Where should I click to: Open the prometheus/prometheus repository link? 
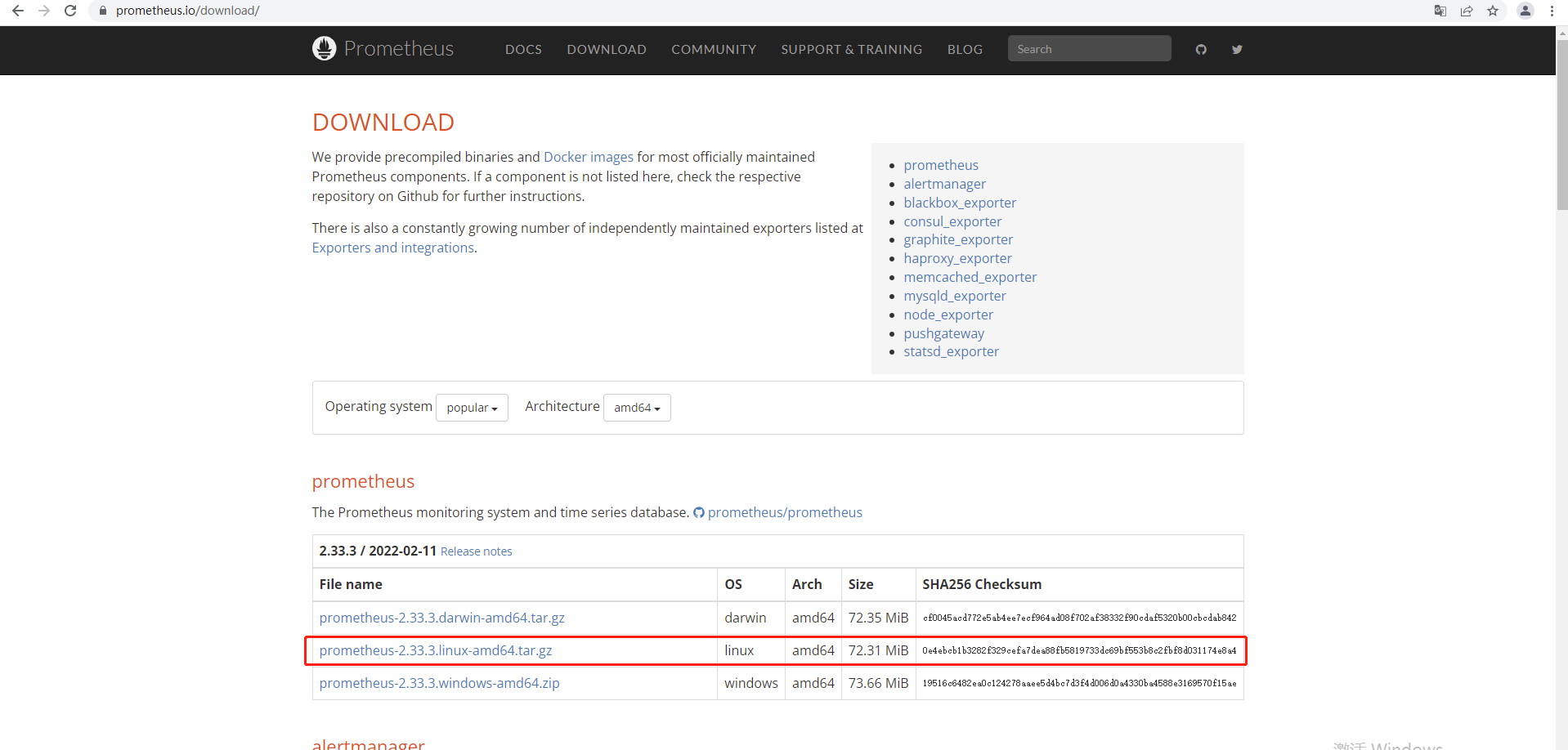(x=785, y=512)
